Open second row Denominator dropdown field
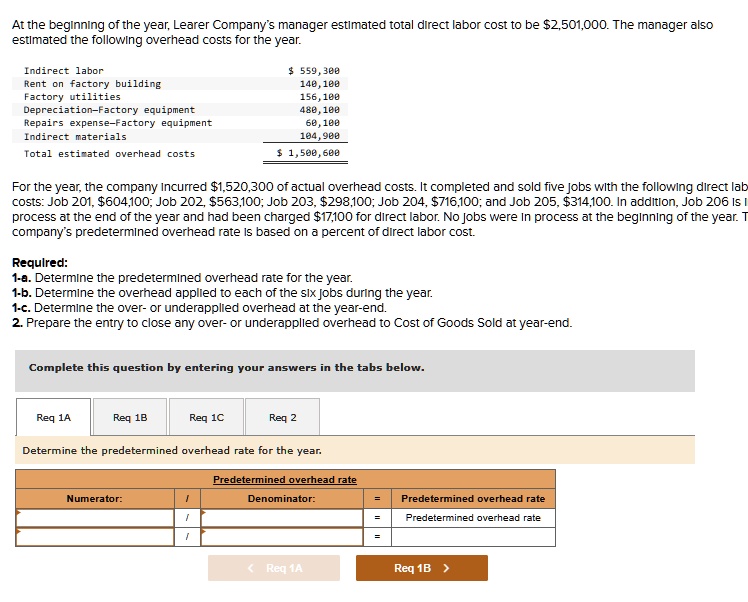The image size is (748, 602). 282,537
